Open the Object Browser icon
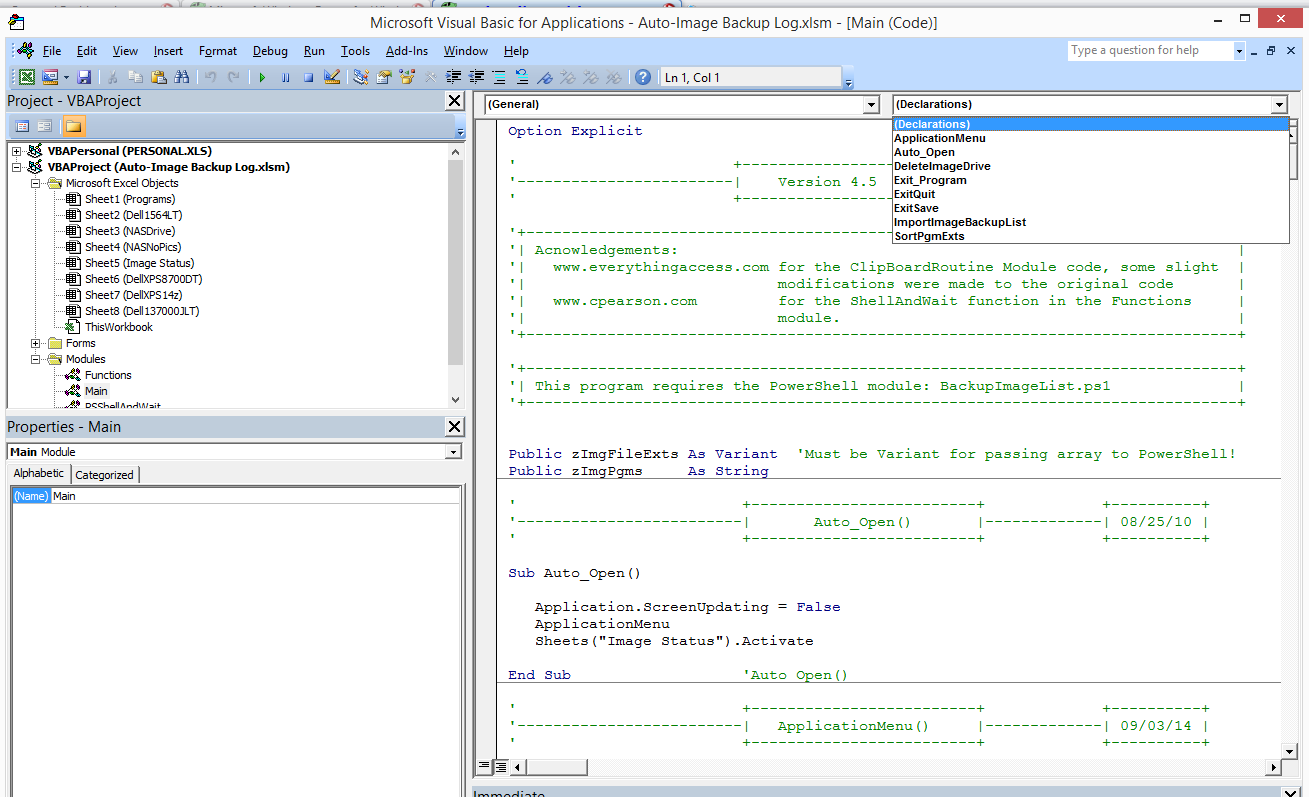Viewport: 1309px width, 797px height. [x=407, y=77]
